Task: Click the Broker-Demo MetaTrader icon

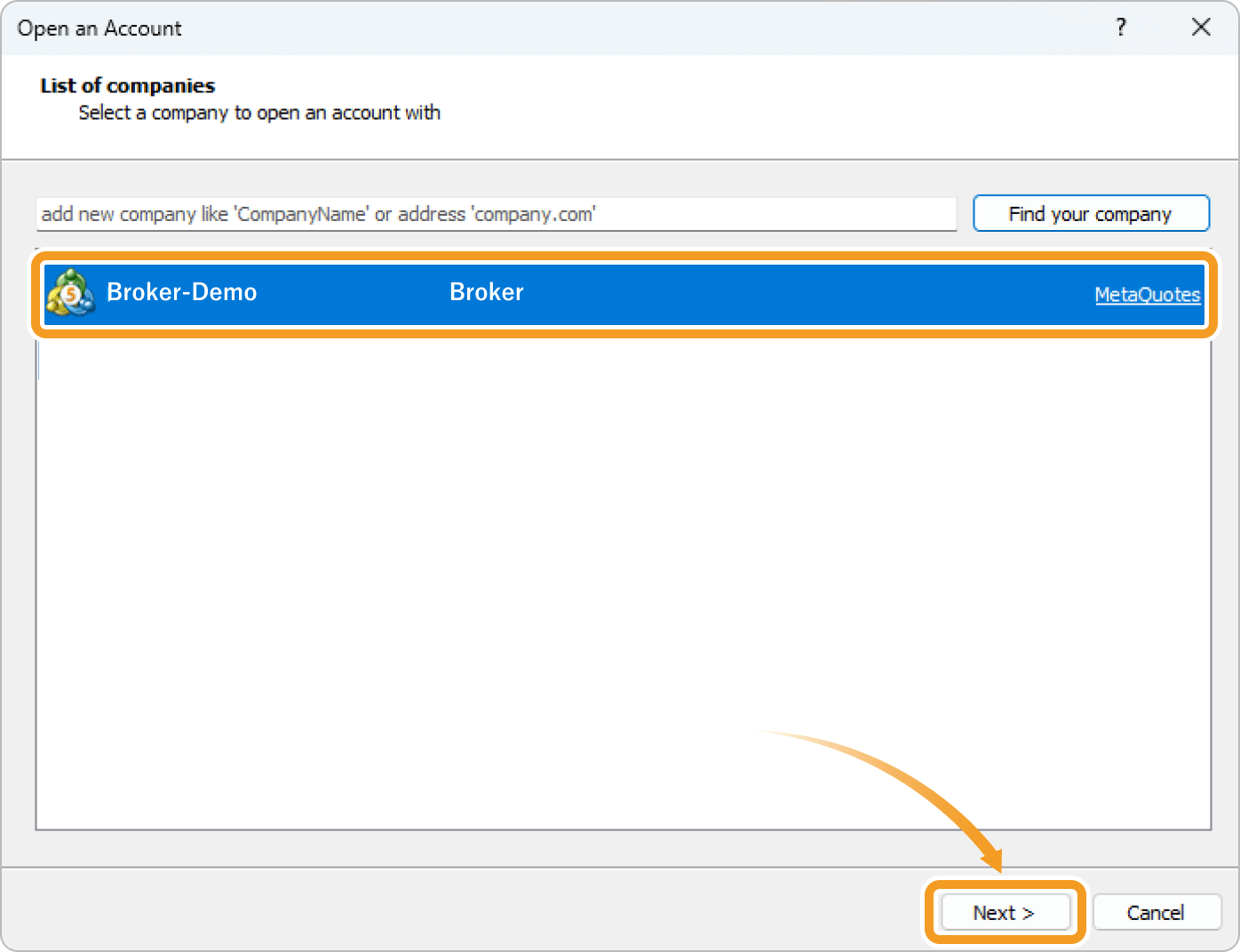Action: [x=71, y=292]
